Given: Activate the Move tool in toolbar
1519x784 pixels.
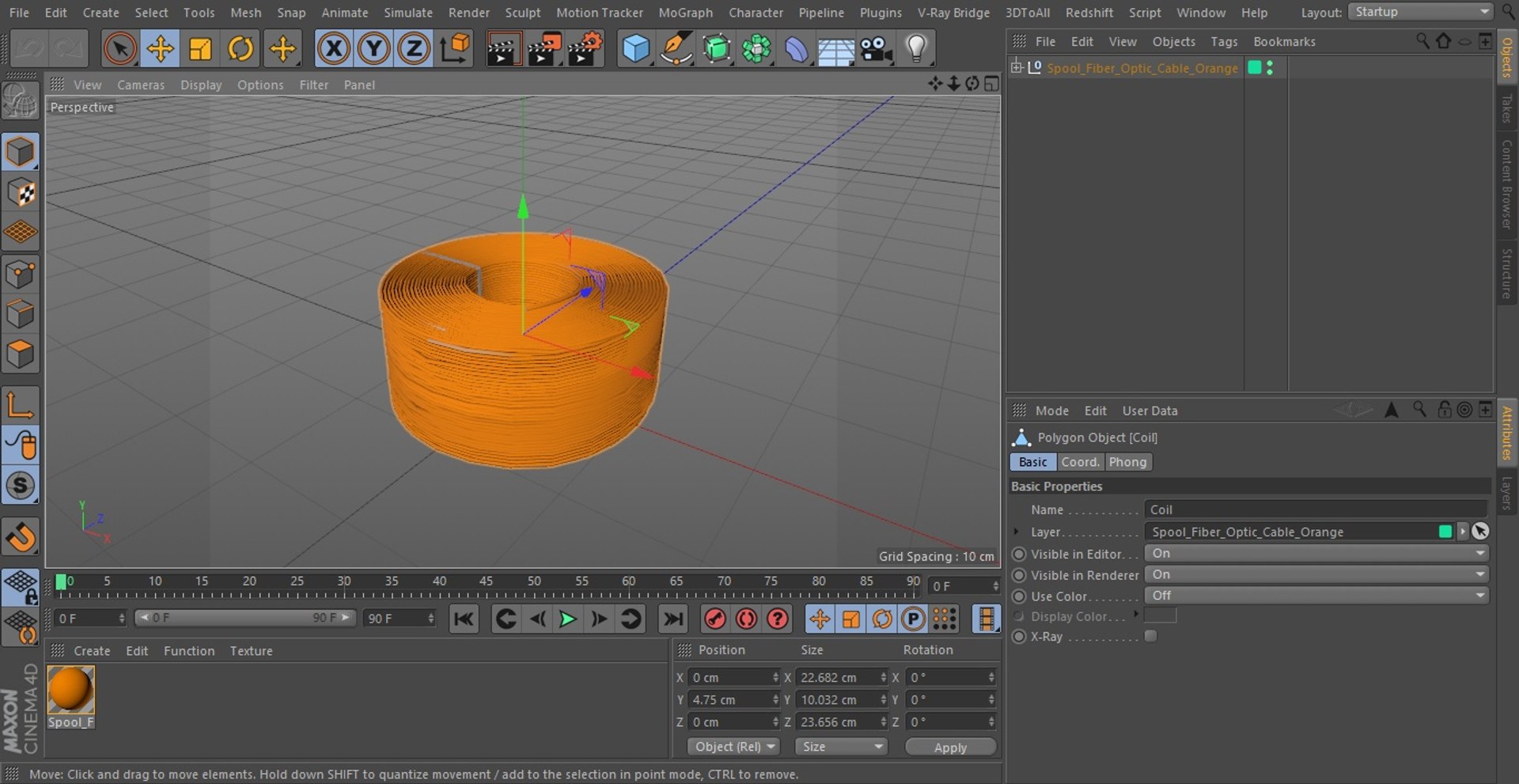Looking at the screenshot, I should pyautogui.click(x=160, y=49).
